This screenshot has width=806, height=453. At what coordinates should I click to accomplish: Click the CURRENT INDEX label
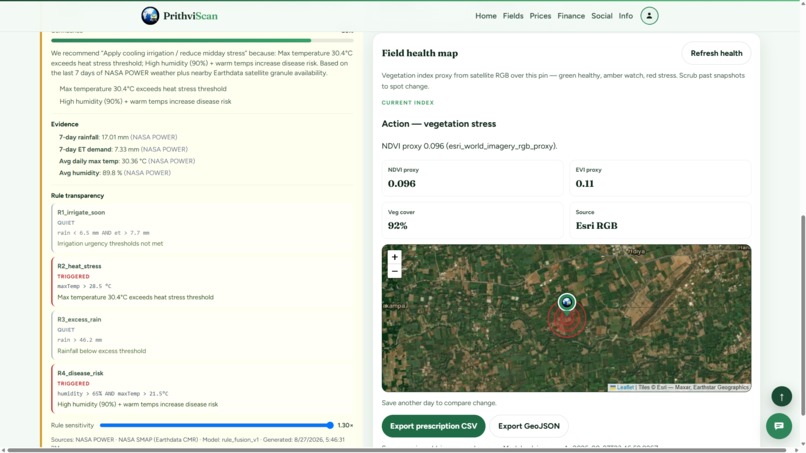pyautogui.click(x=408, y=103)
